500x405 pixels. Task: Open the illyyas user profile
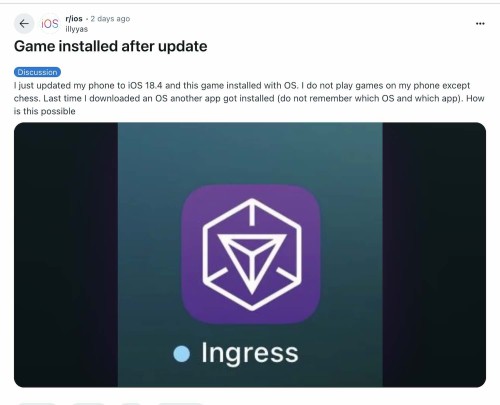pos(77,29)
